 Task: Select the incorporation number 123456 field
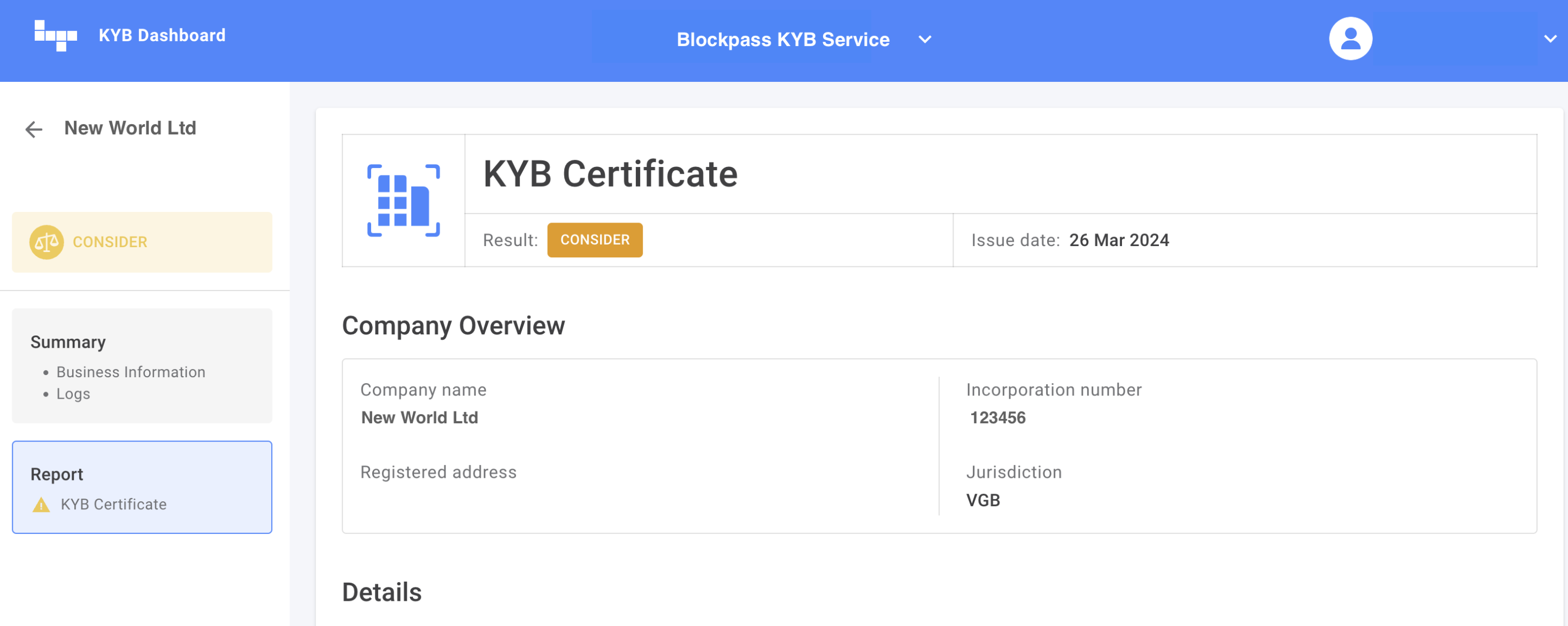[x=998, y=417]
